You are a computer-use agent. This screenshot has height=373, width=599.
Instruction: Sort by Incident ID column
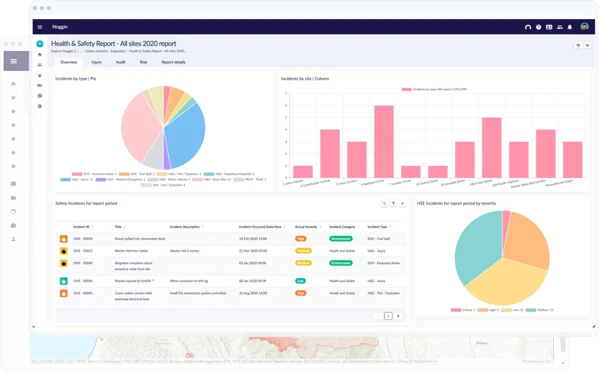point(83,227)
